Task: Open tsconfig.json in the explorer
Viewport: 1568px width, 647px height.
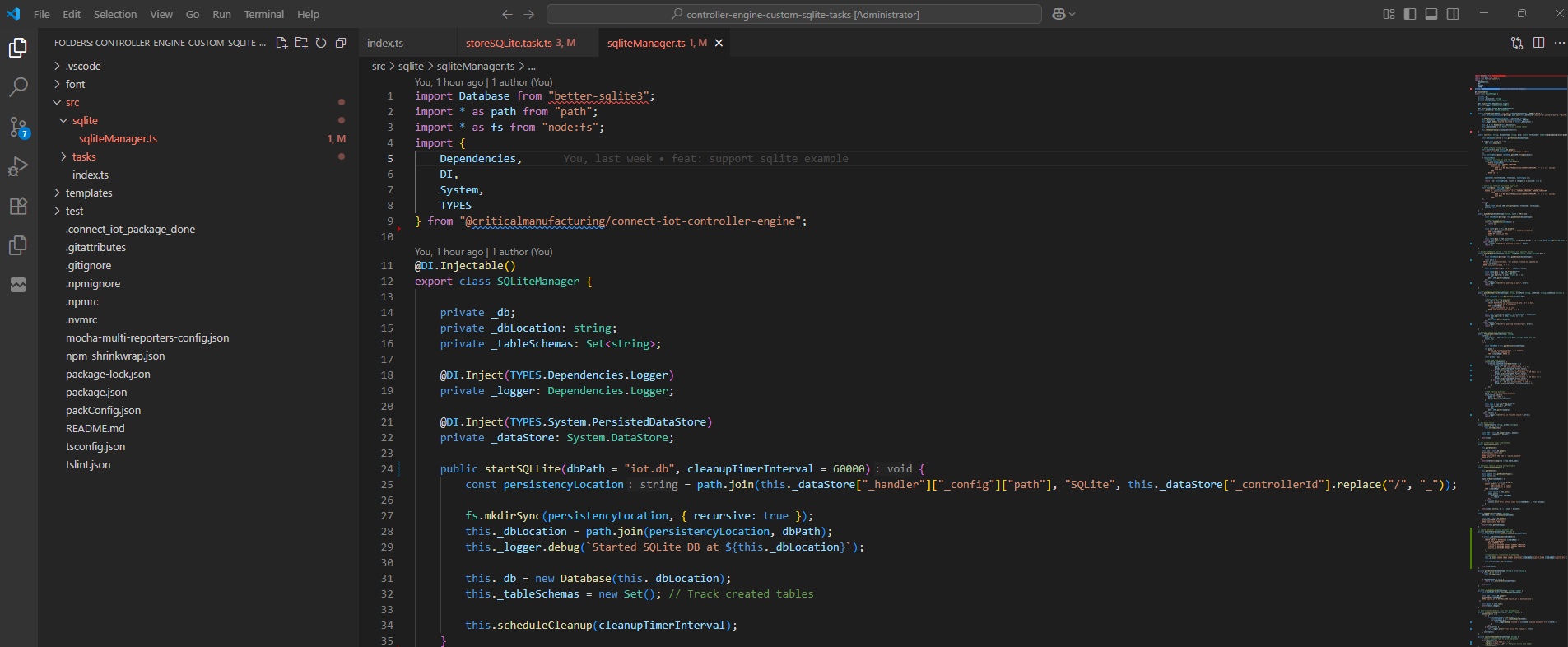Action: (x=95, y=446)
